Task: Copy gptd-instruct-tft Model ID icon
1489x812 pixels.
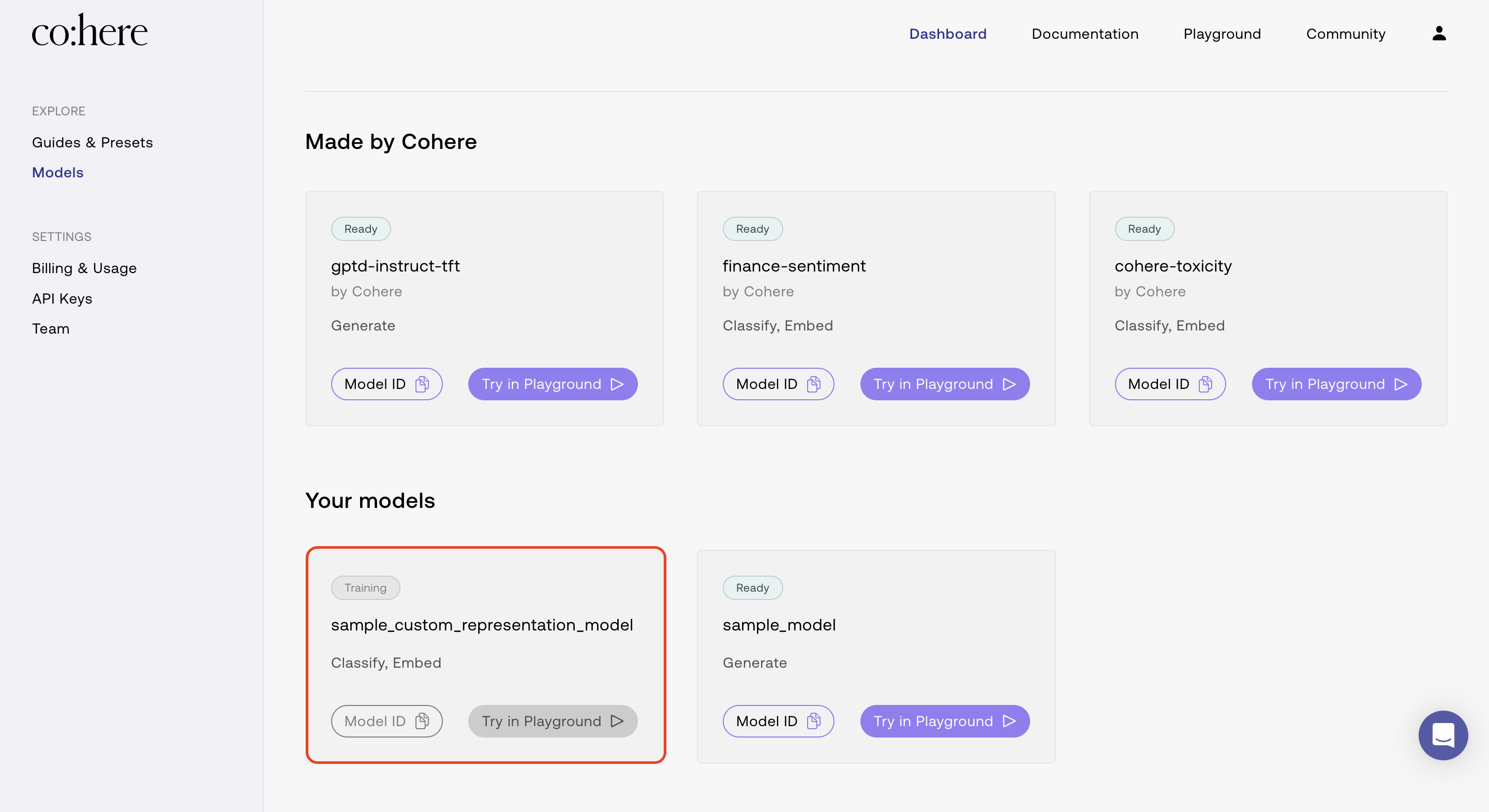Action: (422, 384)
